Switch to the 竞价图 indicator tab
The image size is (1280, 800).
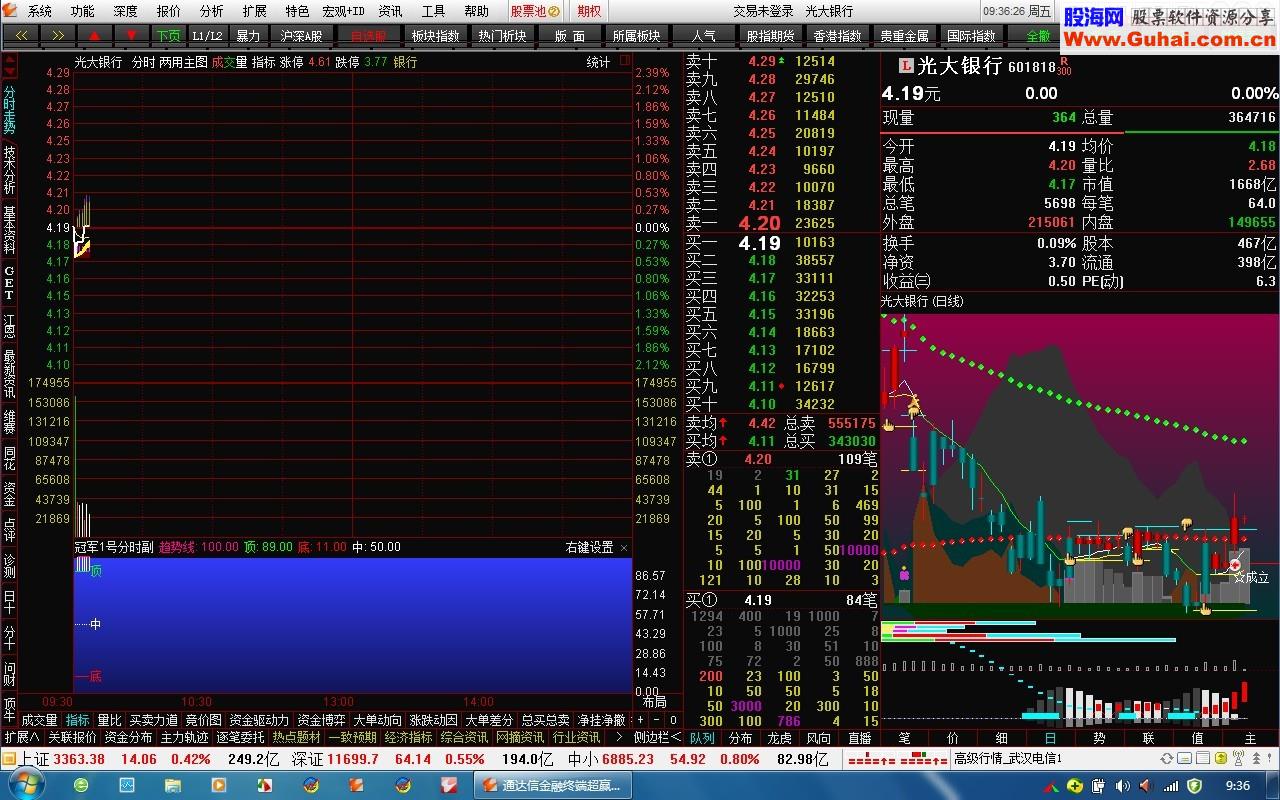pos(204,720)
